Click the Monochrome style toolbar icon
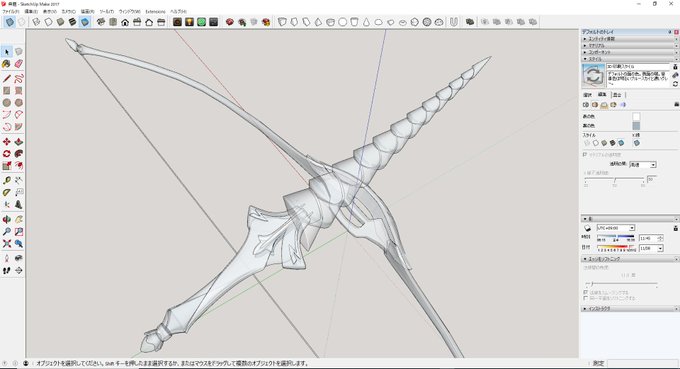The height and width of the screenshot is (369, 680). 85,22
